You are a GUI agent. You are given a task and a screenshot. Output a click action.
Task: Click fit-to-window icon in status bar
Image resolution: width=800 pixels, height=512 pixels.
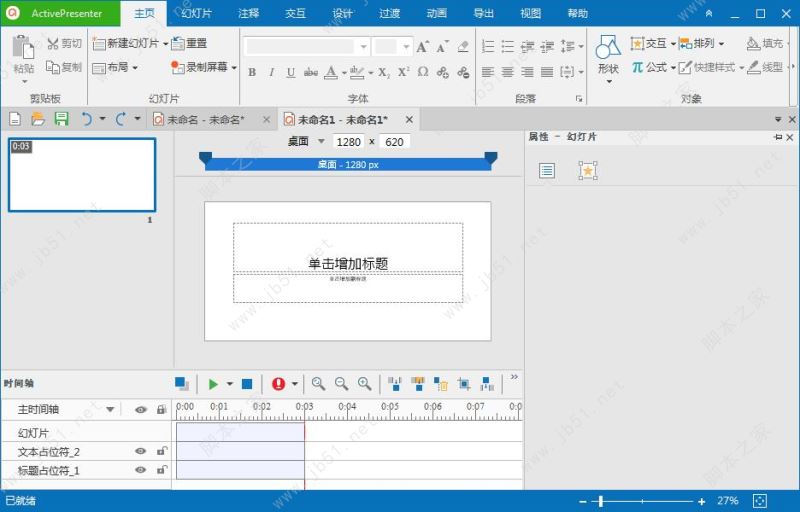point(760,501)
